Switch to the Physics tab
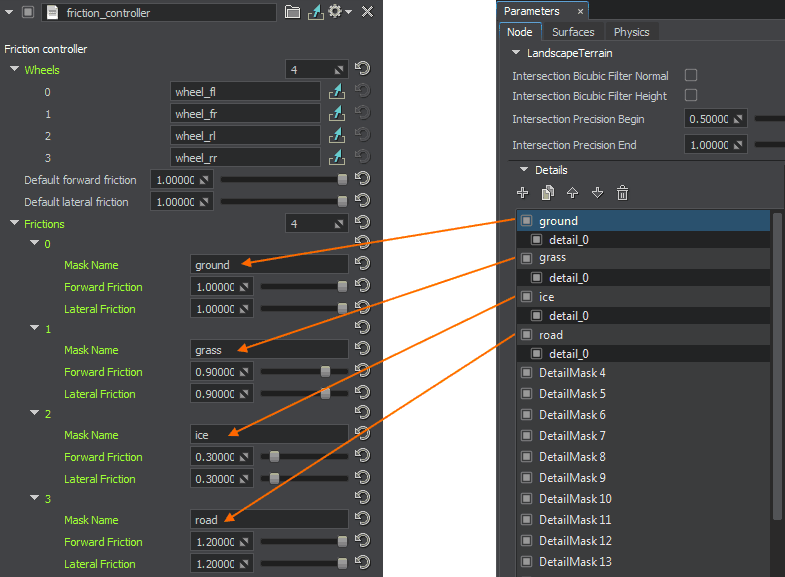 631,32
